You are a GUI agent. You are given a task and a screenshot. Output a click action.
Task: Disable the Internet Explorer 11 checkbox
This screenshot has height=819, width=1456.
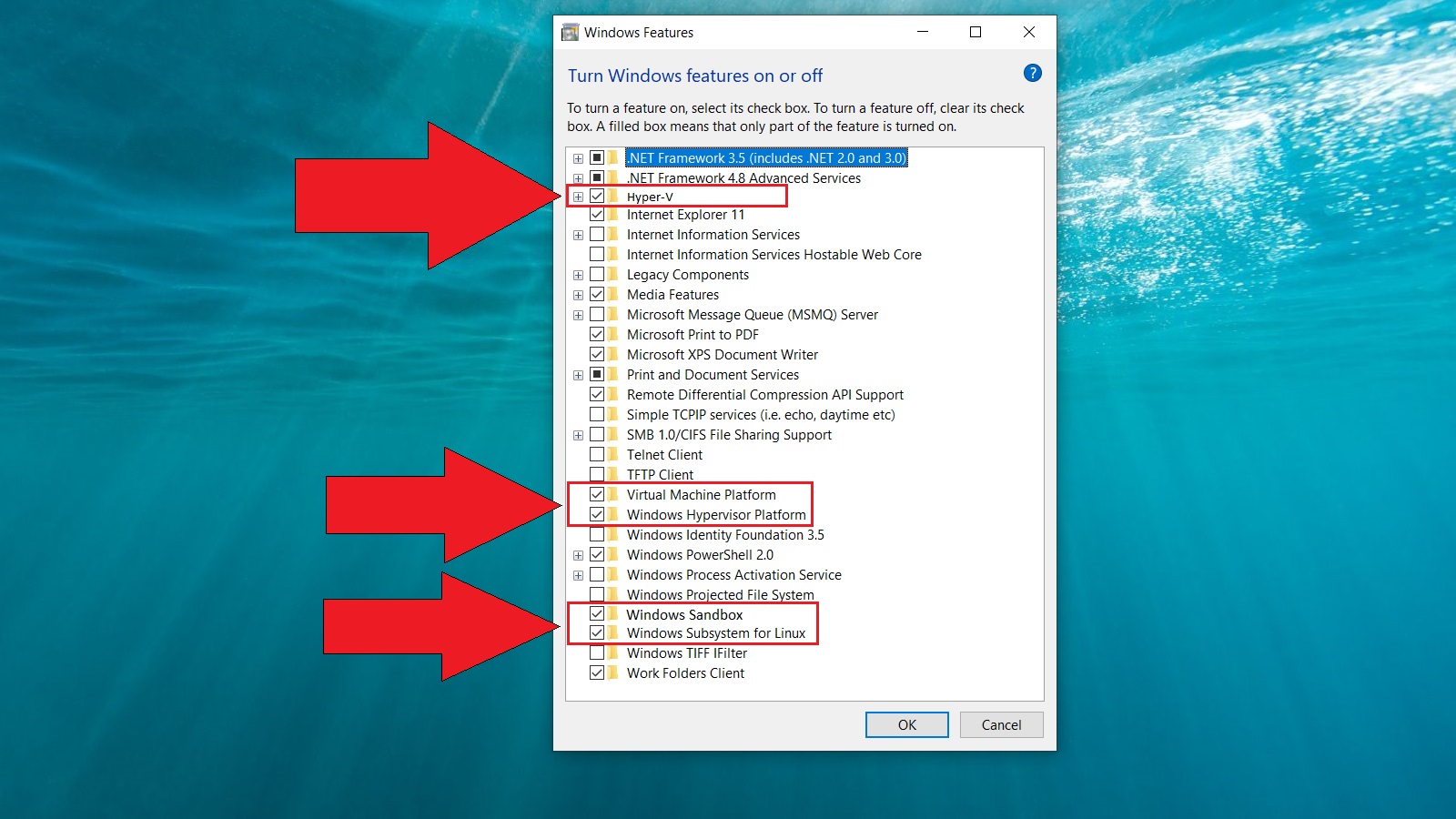pyautogui.click(x=597, y=215)
